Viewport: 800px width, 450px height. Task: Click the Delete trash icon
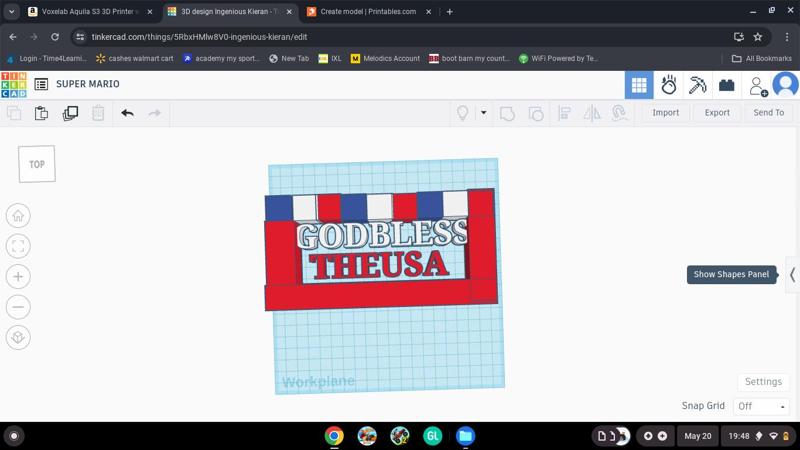point(98,113)
